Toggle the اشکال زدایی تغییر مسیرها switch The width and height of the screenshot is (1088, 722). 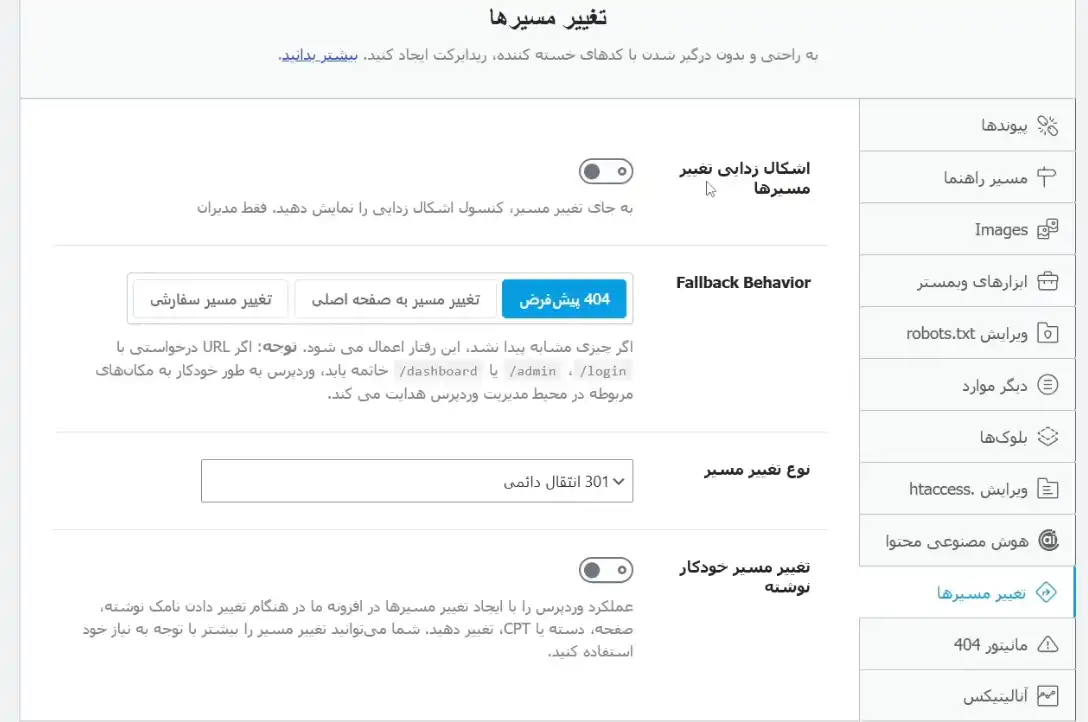(606, 171)
